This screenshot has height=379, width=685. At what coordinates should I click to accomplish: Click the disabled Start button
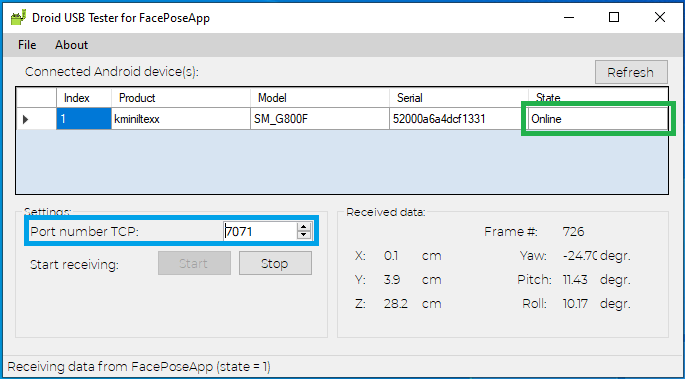(194, 263)
